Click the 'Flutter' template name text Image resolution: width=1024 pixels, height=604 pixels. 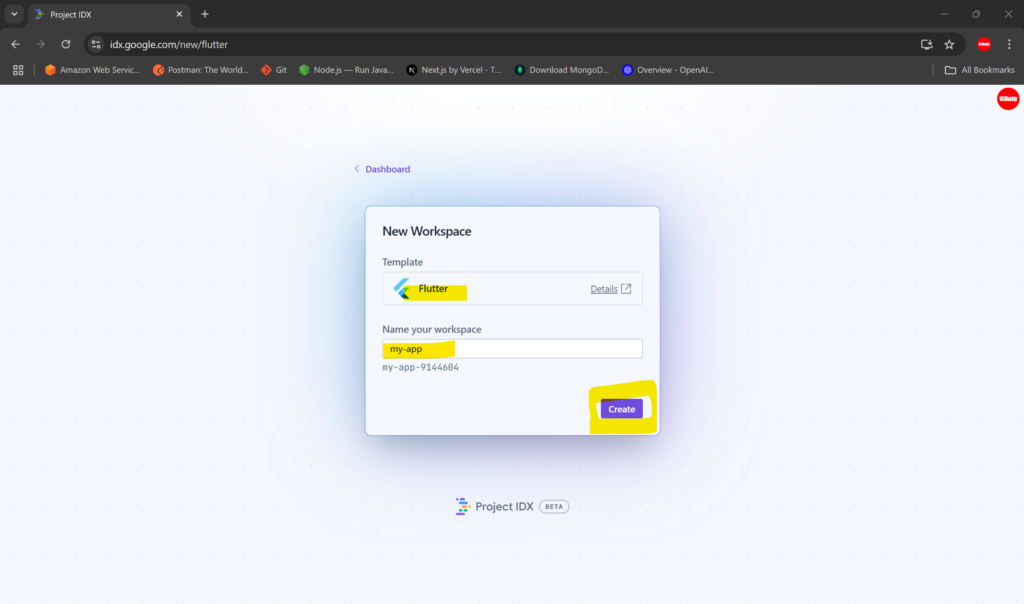click(433, 289)
